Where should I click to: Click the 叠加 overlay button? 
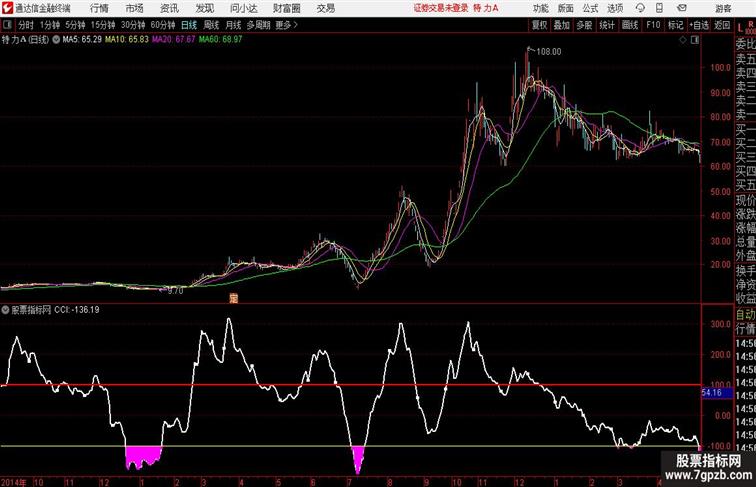tap(562, 25)
